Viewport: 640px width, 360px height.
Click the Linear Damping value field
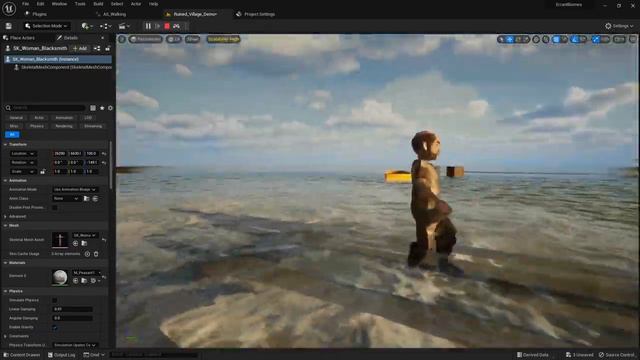click(x=73, y=309)
